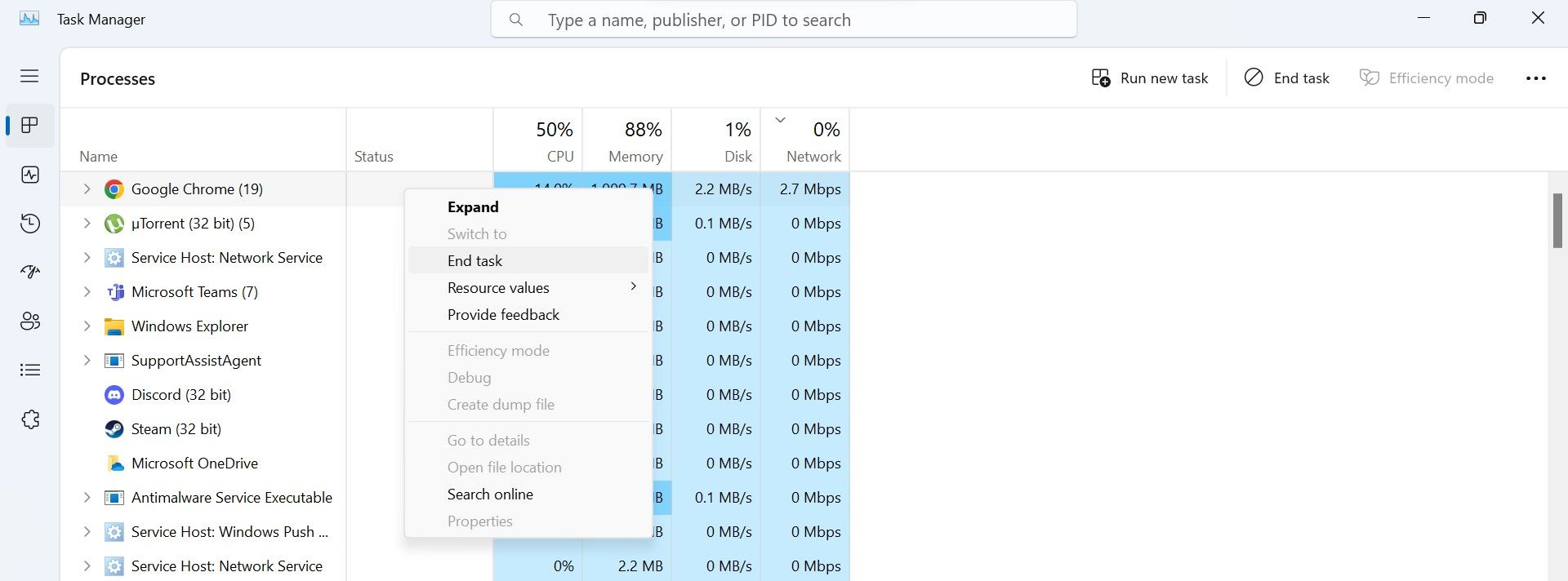Select the Processes sidebar icon

30,125
